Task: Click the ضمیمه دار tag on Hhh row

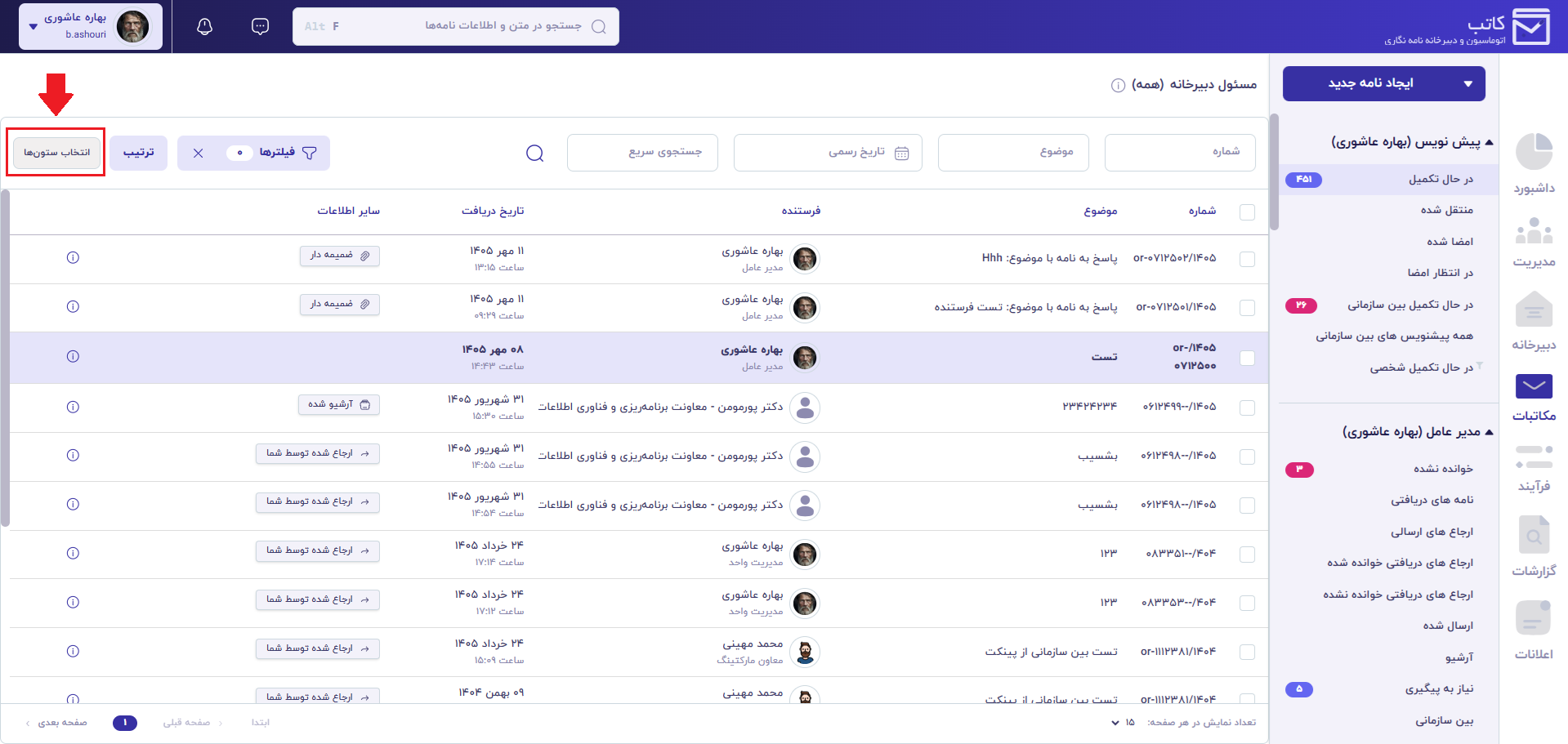Action: coord(340,256)
